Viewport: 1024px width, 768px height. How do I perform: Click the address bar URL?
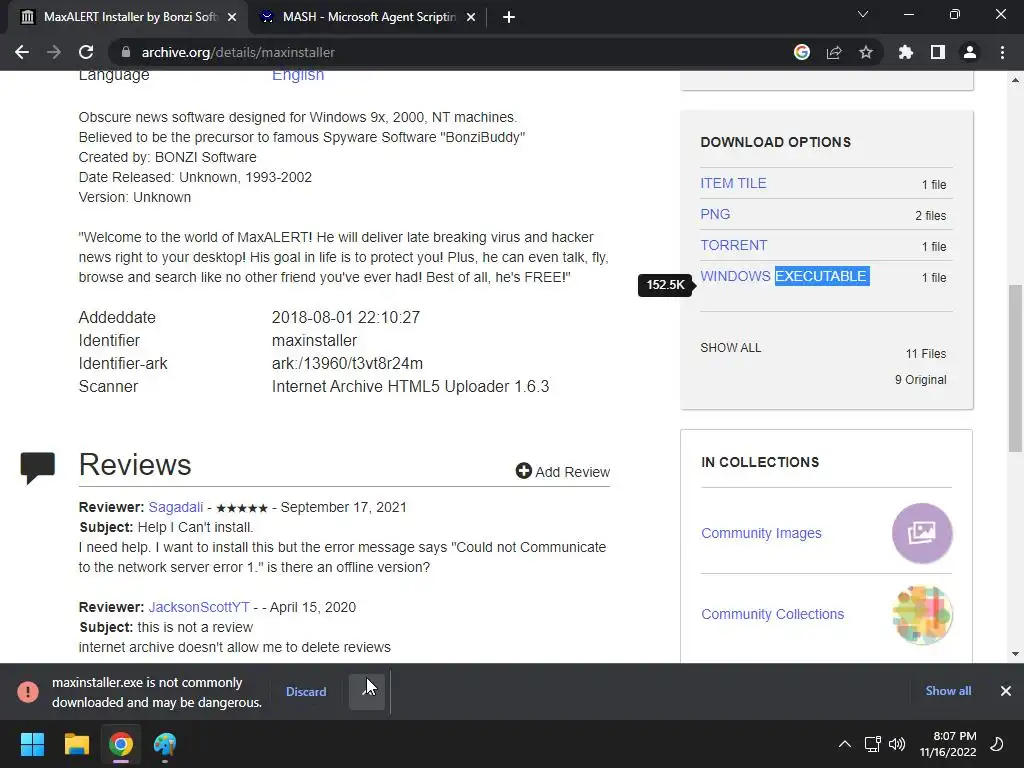[x=238, y=52]
